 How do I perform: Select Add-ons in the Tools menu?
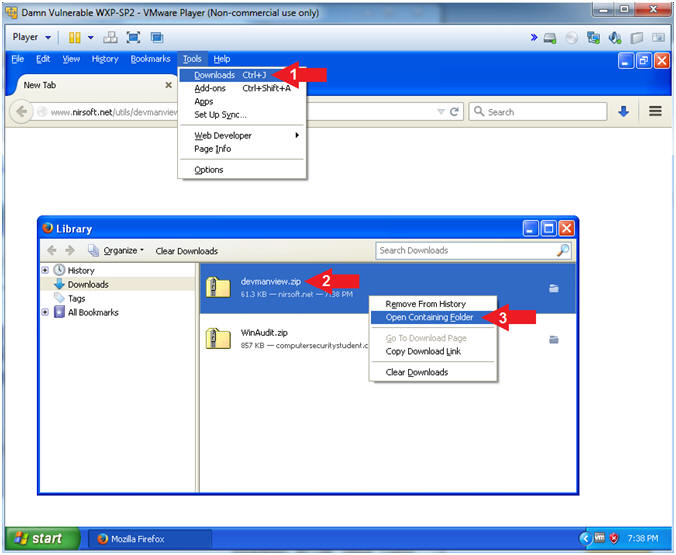click(x=242, y=88)
